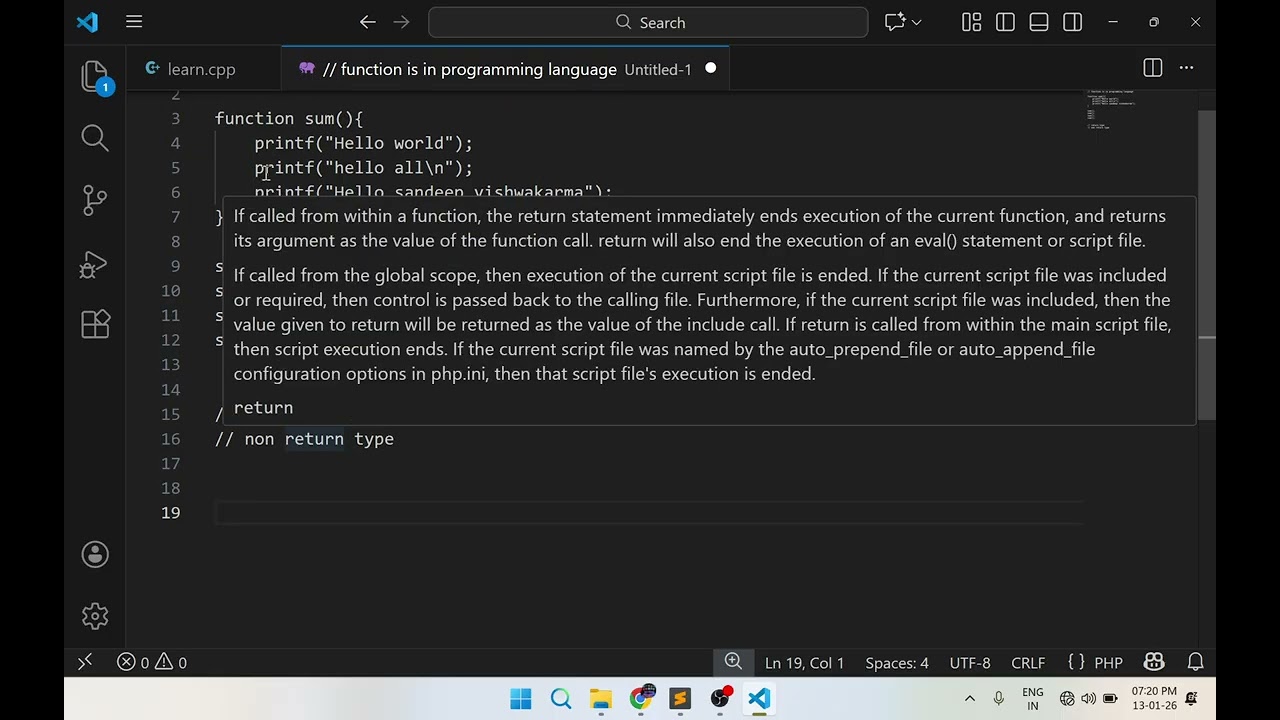Click Ln 19, Col 1 in status bar

(804, 663)
